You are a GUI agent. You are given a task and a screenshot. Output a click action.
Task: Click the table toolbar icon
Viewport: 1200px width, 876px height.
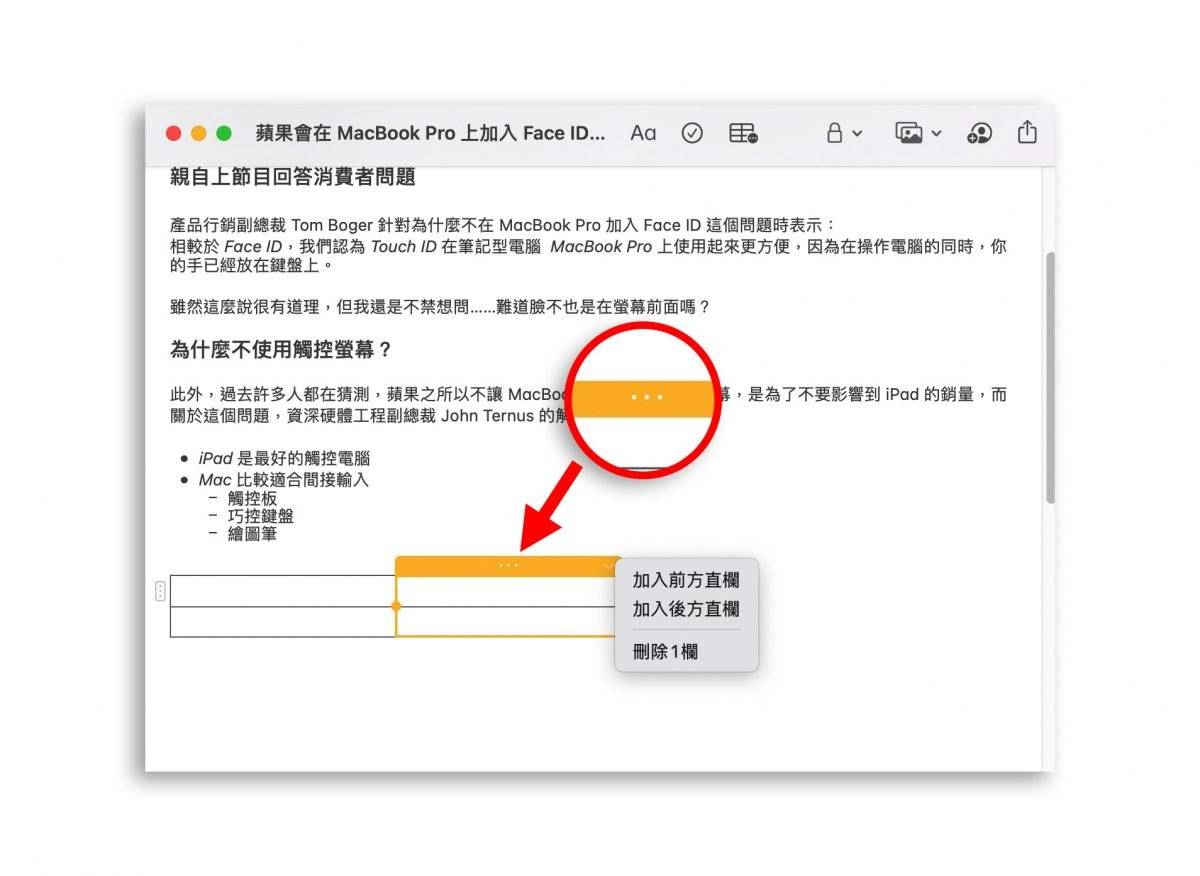pos(743,133)
